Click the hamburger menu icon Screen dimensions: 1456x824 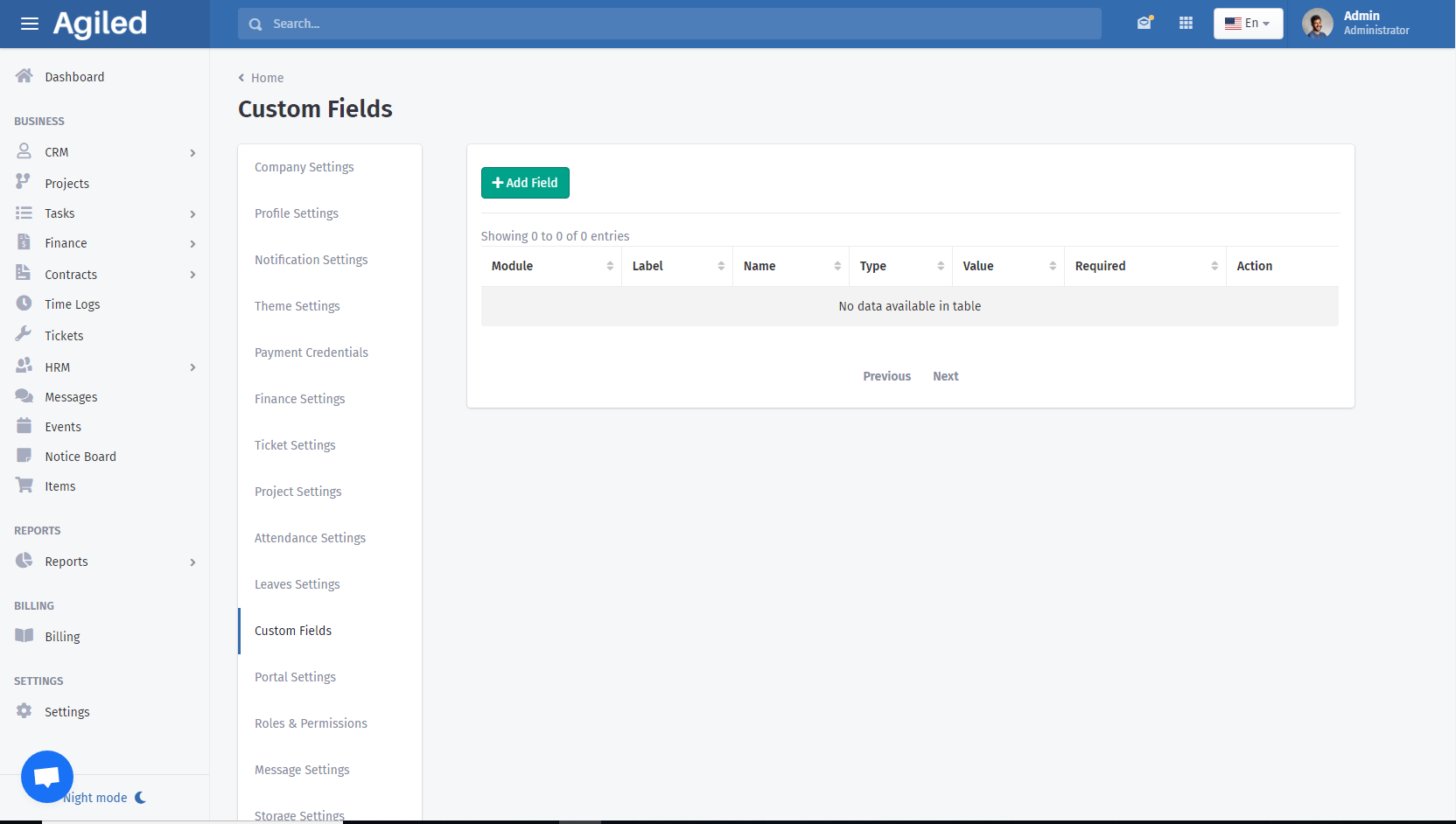pyautogui.click(x=30, y=24)
